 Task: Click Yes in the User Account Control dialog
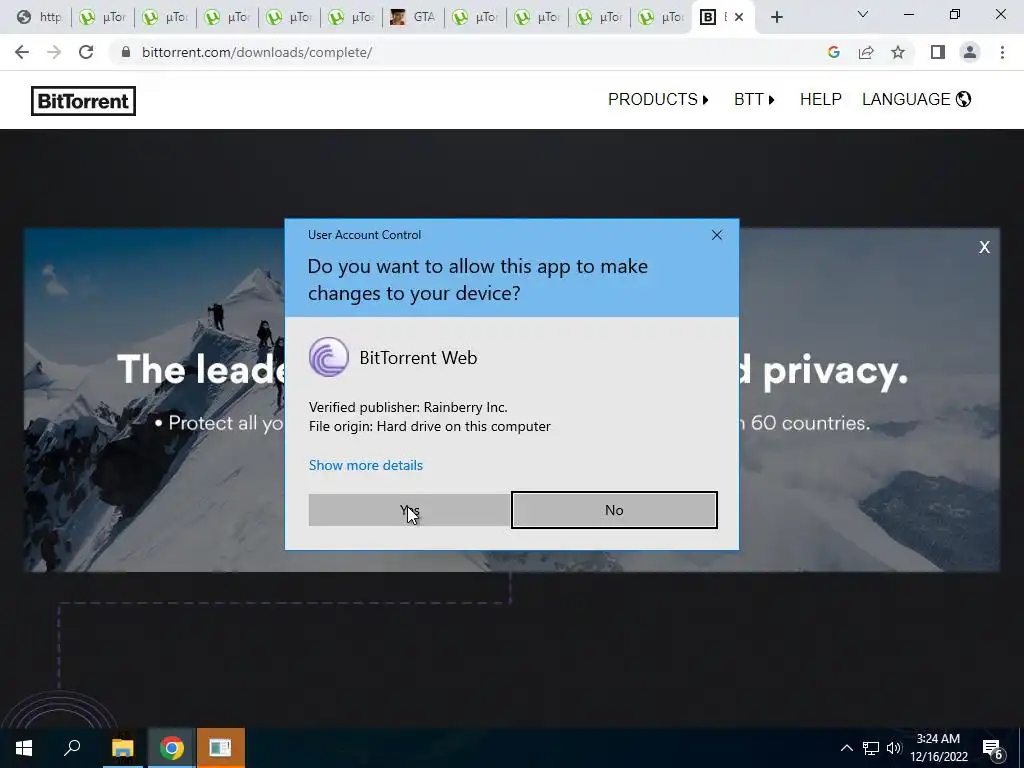coord(409,510)
